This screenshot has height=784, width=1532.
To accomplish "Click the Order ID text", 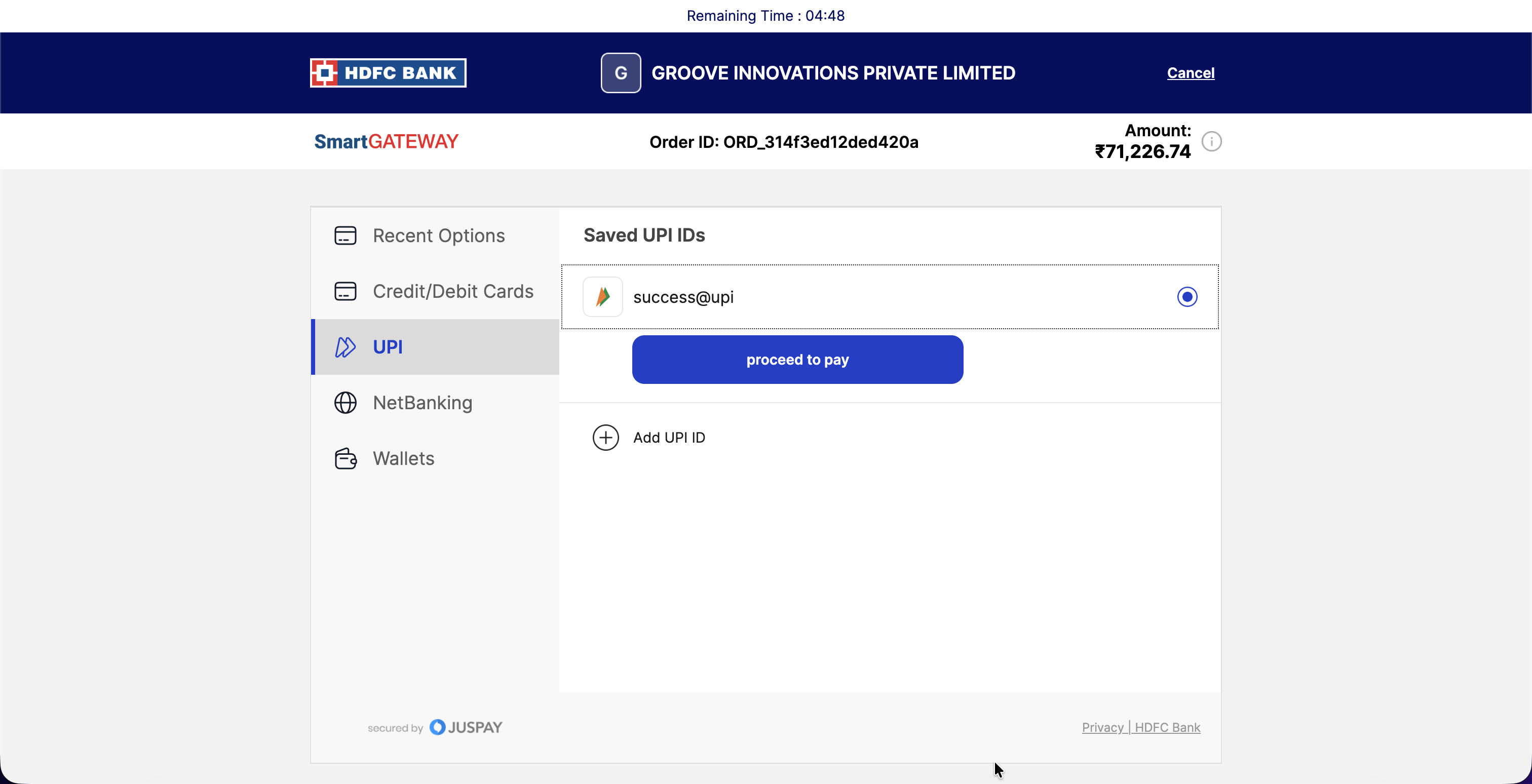I will [x=784, y=142].
